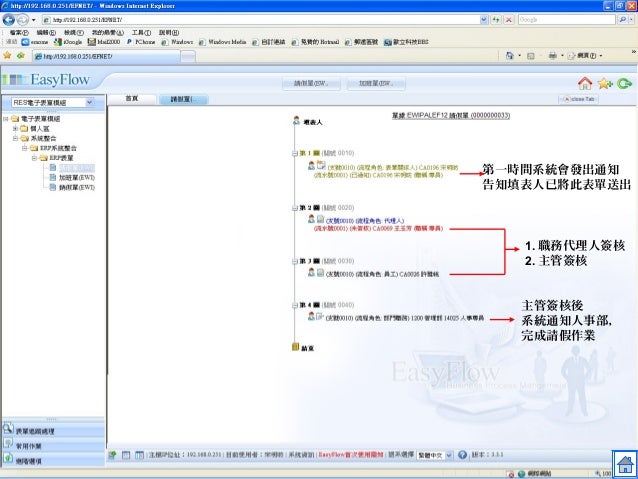Viewport: 638px width, 479px height.
Task: Click the first status bar icon at bottom
Action: pyautogui.click(x=112, y=455)
